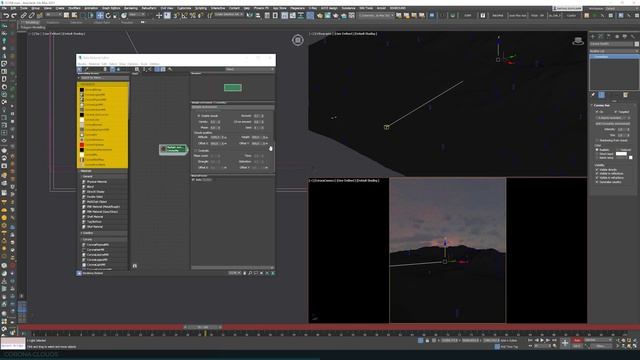Image resolution: width=640 pixels, height=360 pixels.
Task: Expand the Scanline group in material browser
Action: pos(87,233)
